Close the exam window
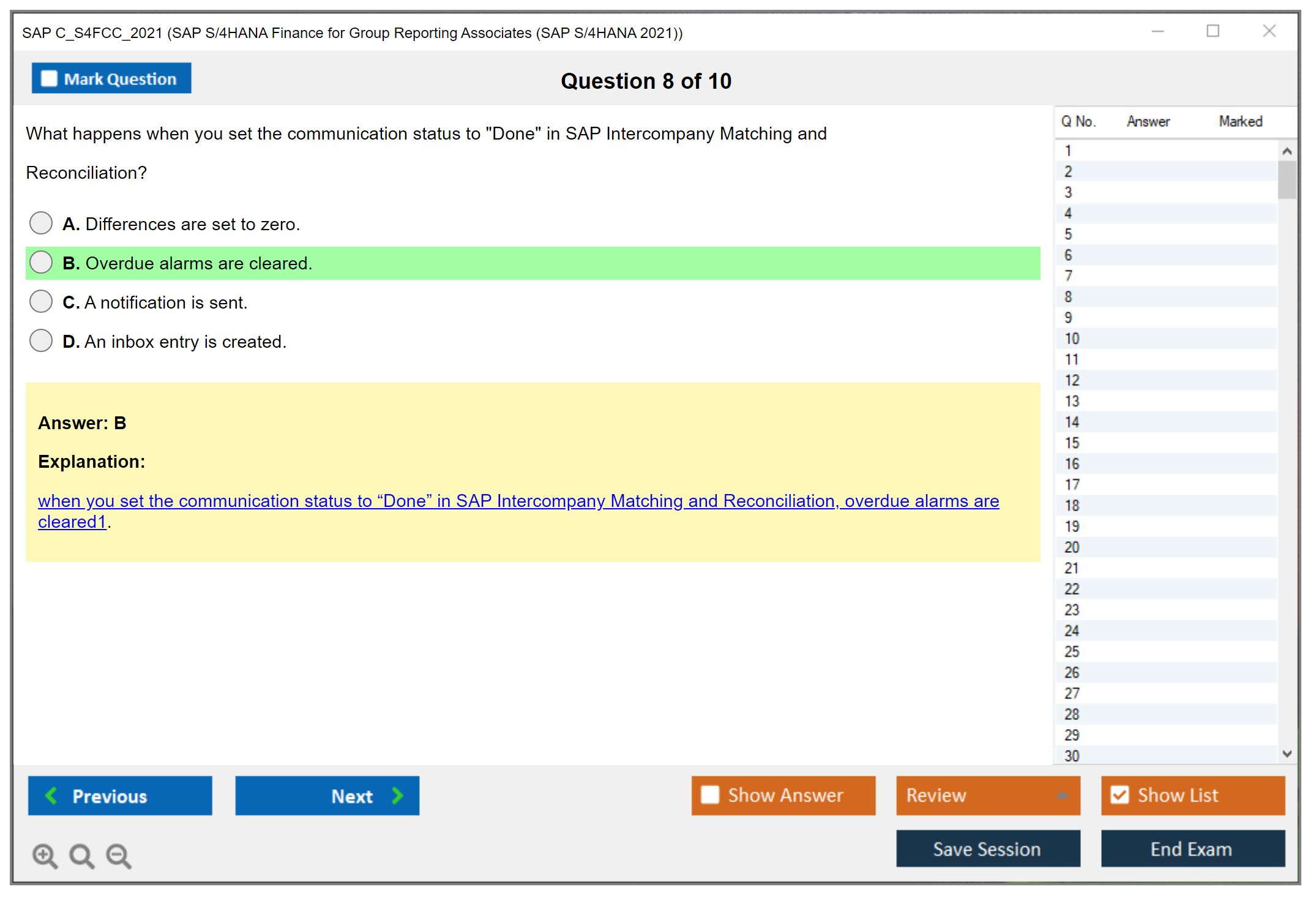This screenshot has height=900, width=1316. [1269, 31]
